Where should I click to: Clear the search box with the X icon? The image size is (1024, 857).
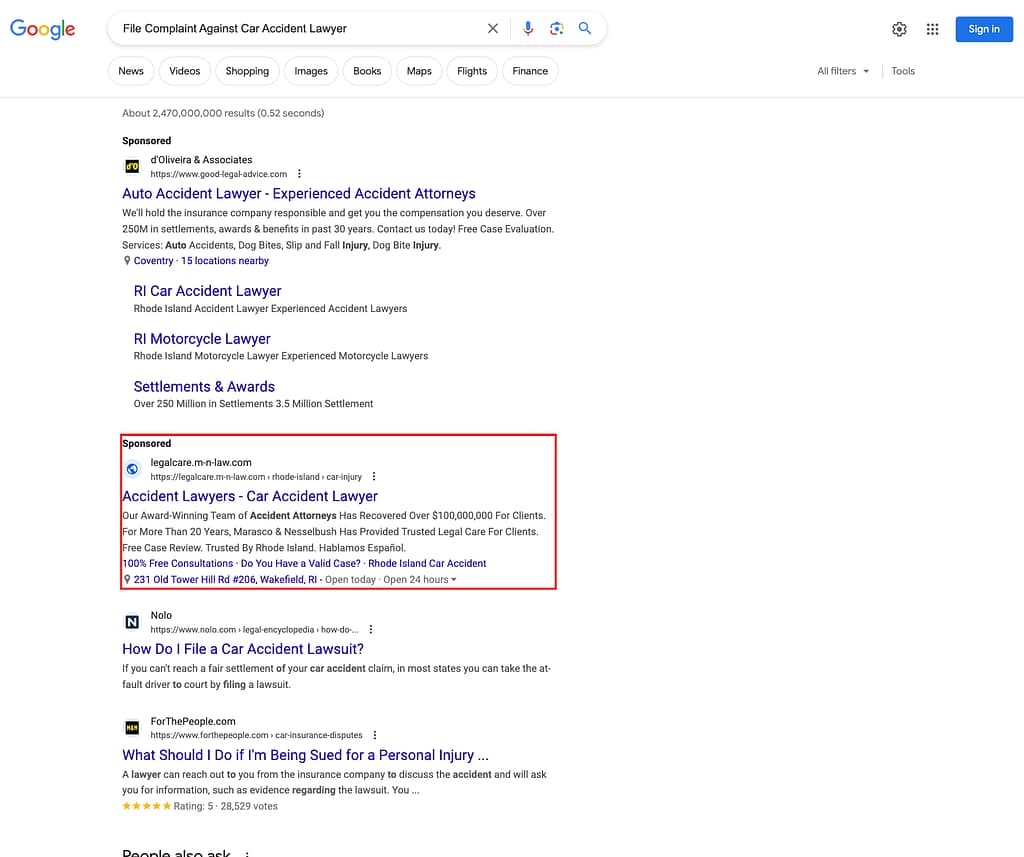pyautogui.click(x=493, y=29)
